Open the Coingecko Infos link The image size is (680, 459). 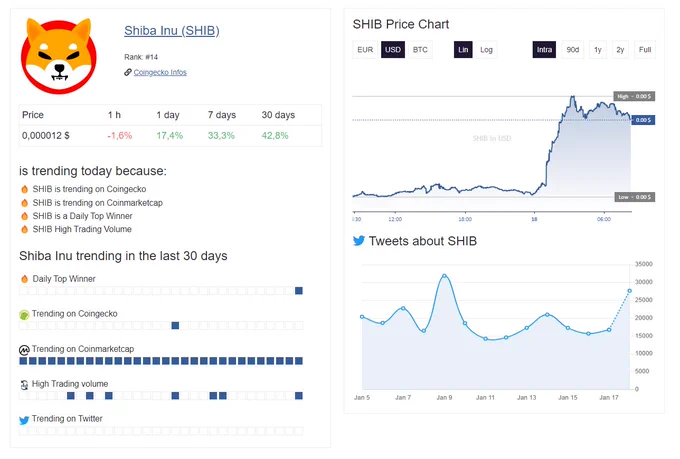tap(160, 72)
